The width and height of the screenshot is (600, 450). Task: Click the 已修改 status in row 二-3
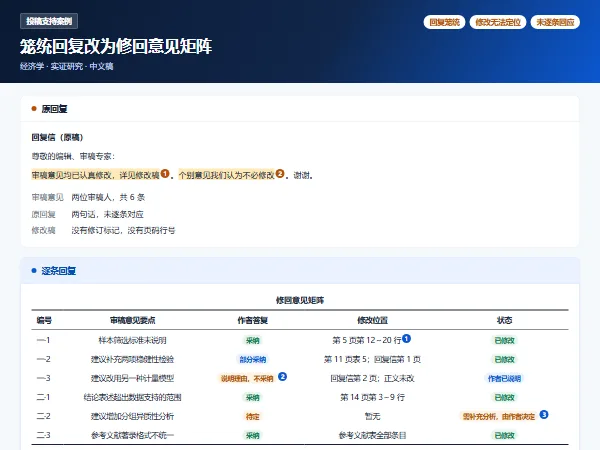504,435
